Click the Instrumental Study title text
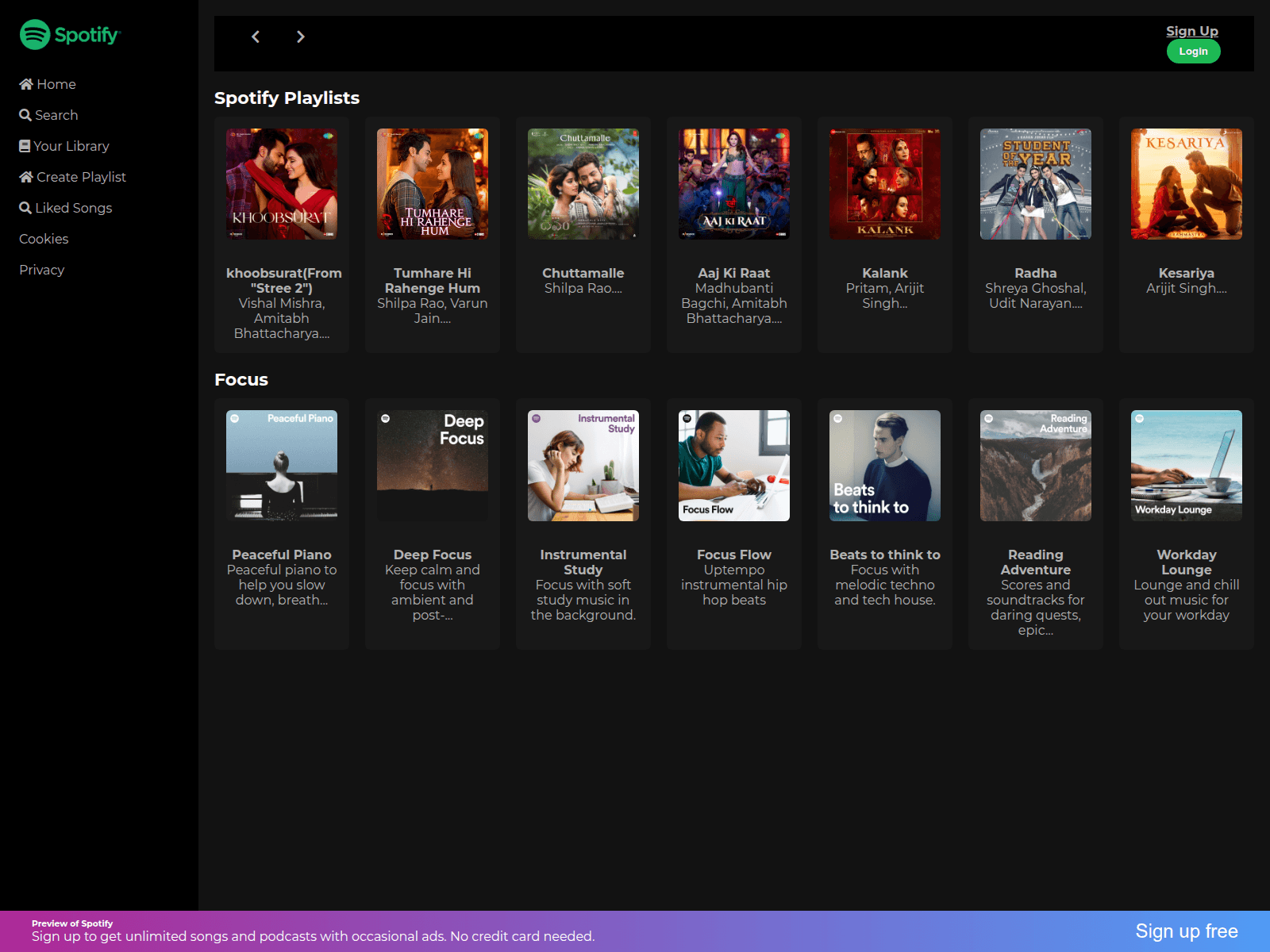This screenshot has width=1270, height=952. click(x=583, y=562)
